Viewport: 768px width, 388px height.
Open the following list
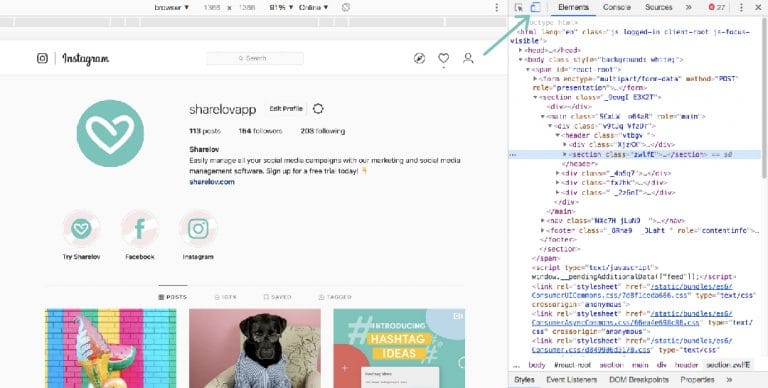point(323,131)
